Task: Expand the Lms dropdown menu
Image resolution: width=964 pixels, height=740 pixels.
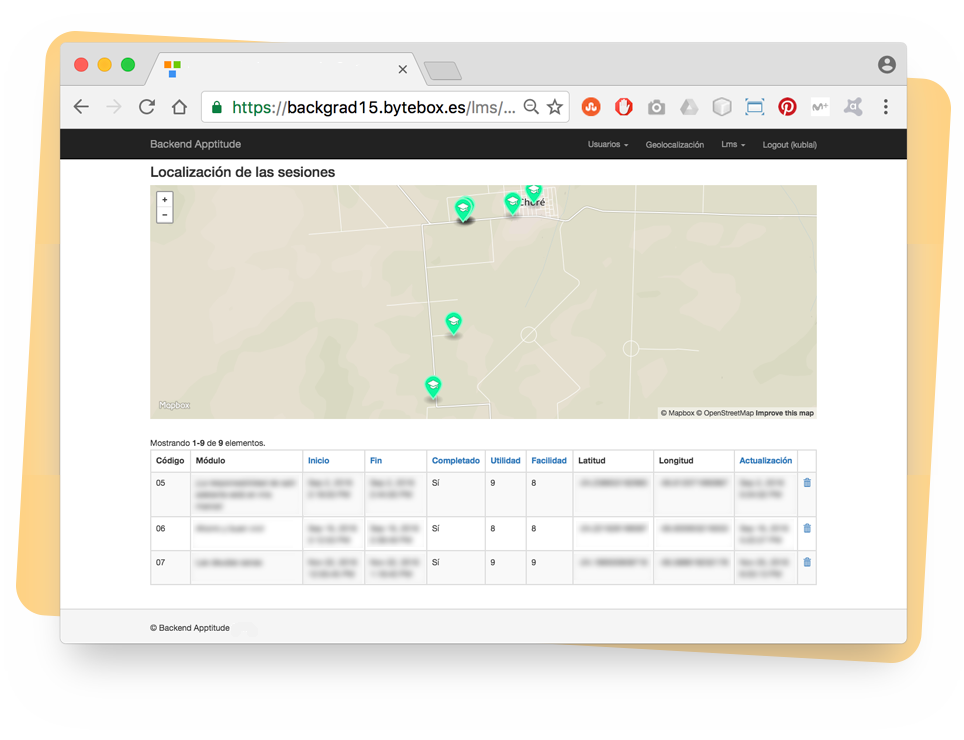Action: (x=733, y=144)
